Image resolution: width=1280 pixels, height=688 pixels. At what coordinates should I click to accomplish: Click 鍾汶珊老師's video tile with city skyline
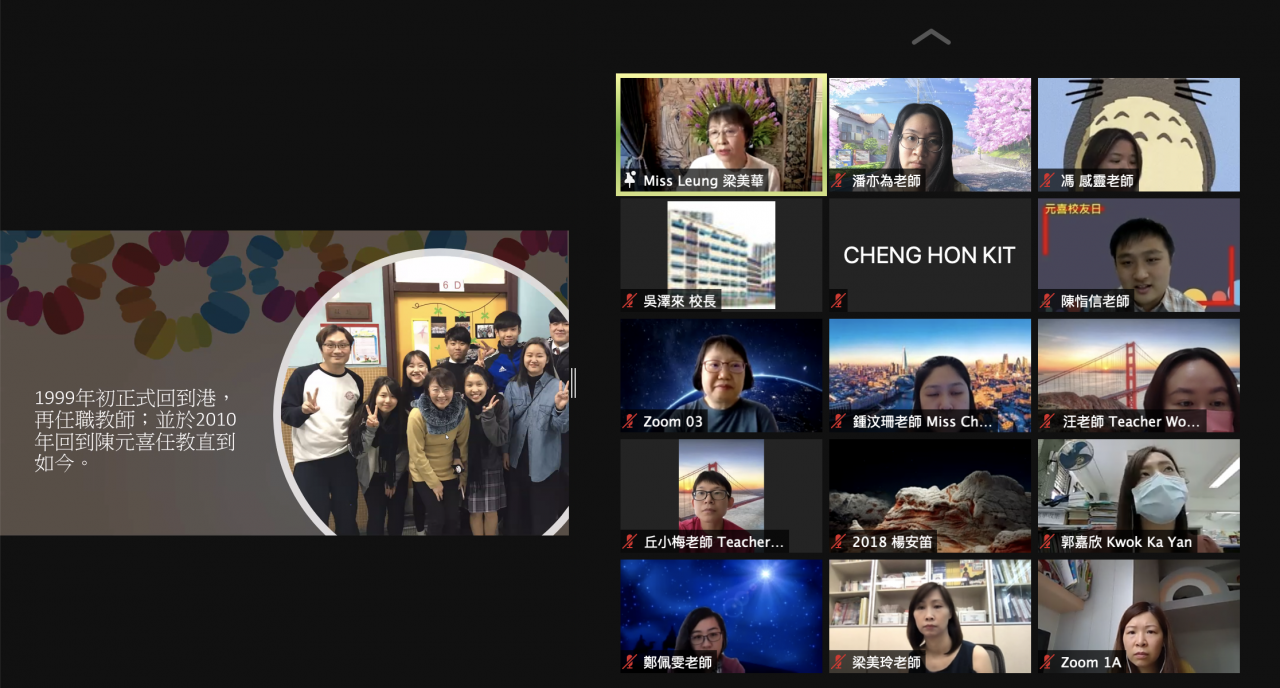pyautogui.click(x=930, y=375)
